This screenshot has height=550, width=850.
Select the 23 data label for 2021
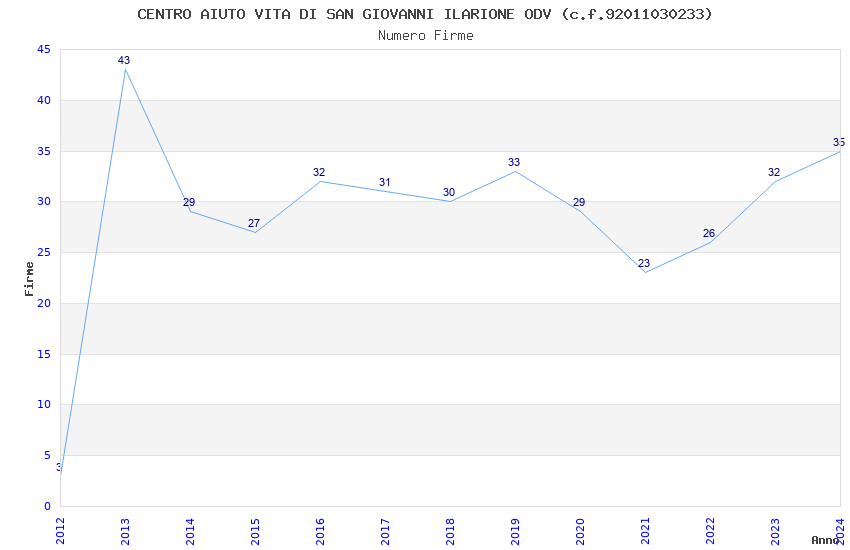(644, 263)
